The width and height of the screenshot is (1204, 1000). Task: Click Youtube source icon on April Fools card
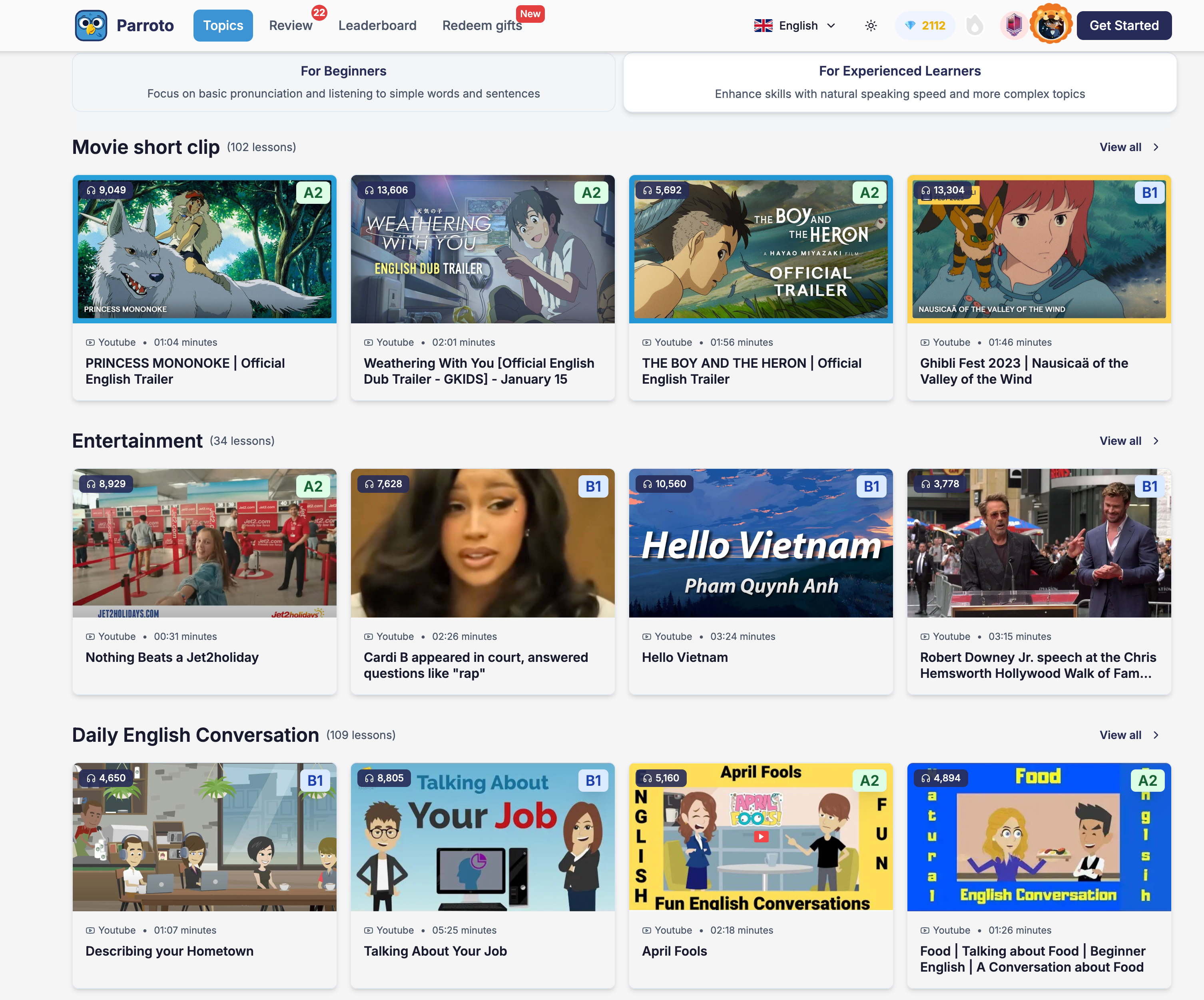click(646, 930)
